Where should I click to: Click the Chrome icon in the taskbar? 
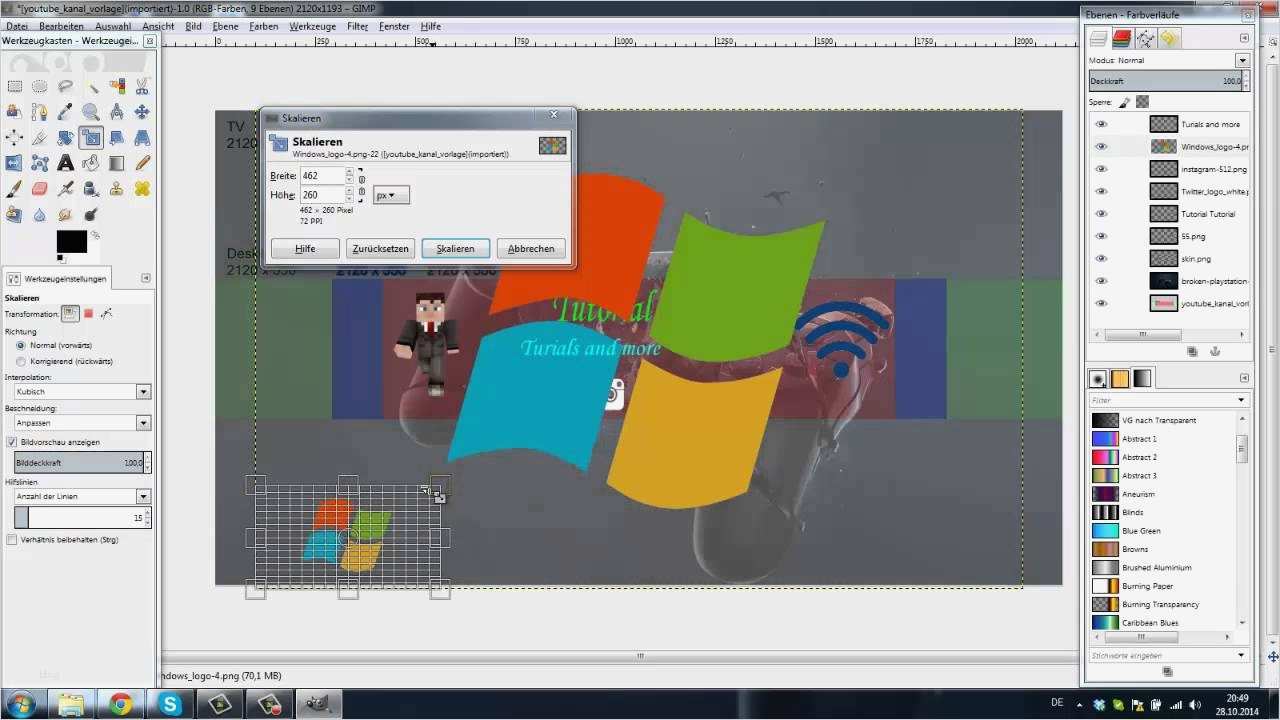pyautogui.click(x=121, y=704)
